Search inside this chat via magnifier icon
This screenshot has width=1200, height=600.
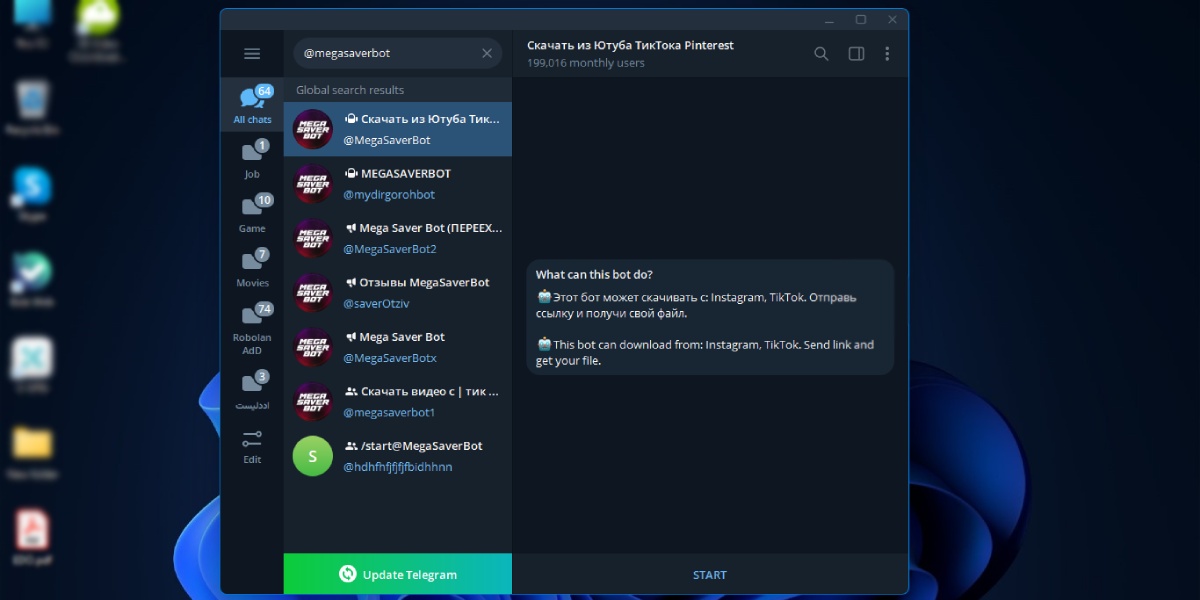tap(821, 54)
